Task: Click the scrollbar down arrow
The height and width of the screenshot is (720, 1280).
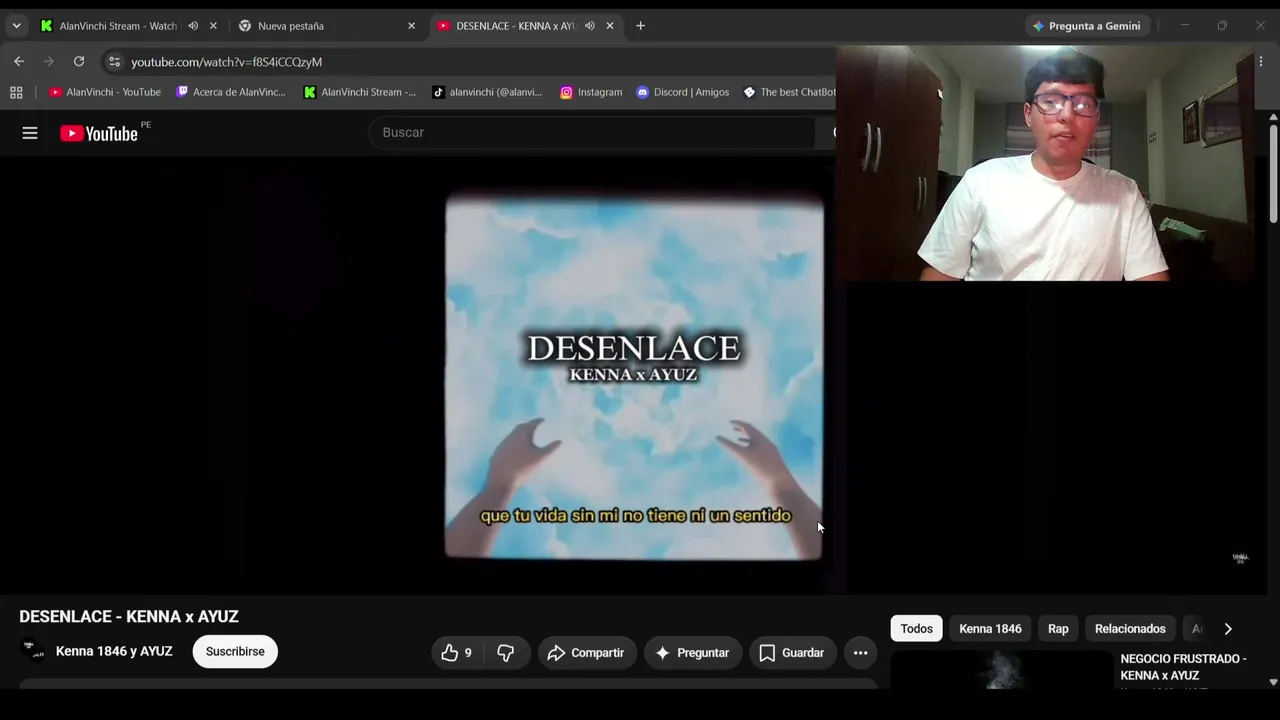Action: [1273, 682]
